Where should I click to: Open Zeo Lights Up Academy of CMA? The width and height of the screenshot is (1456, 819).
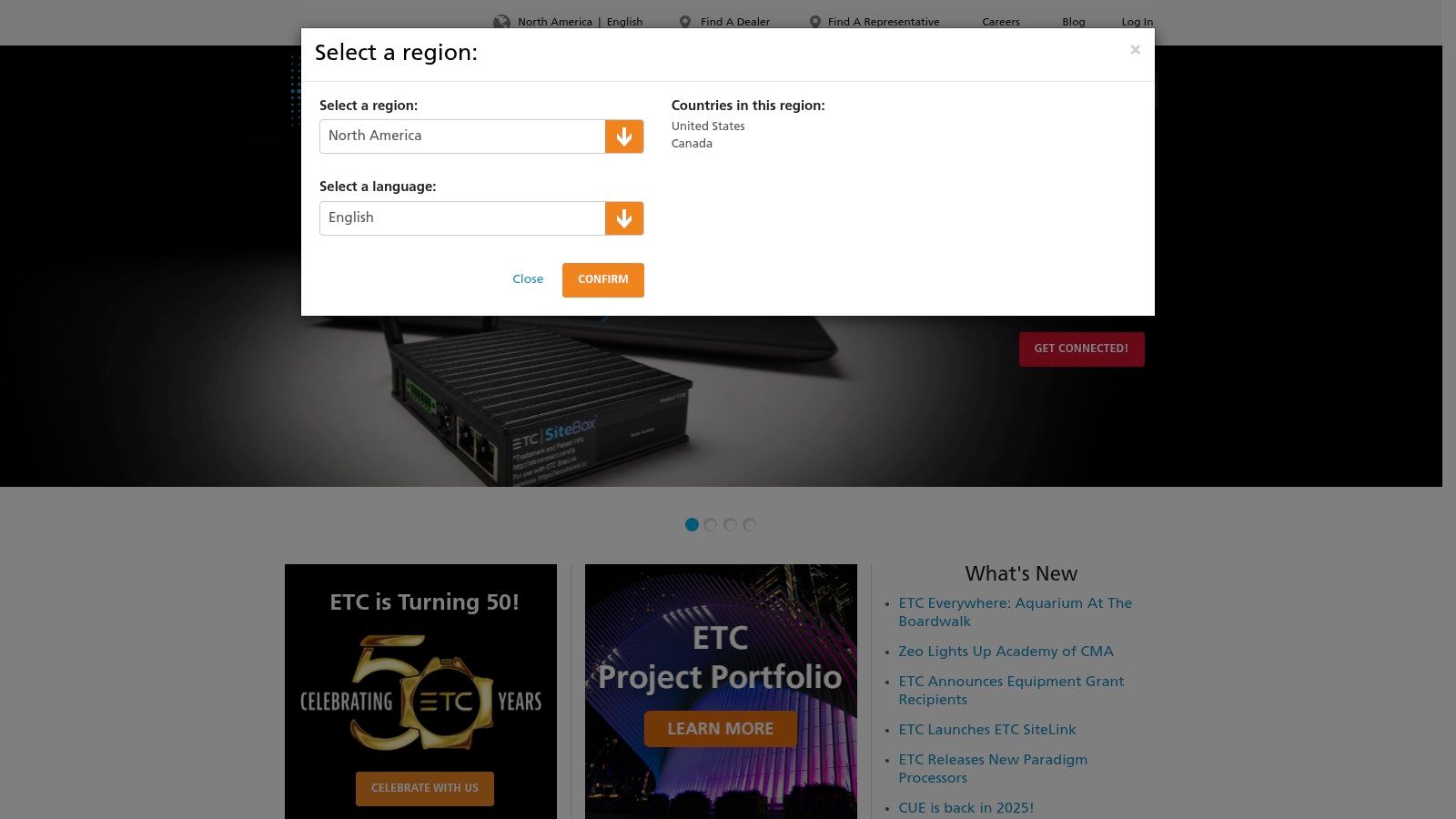tap(1006, 652)
